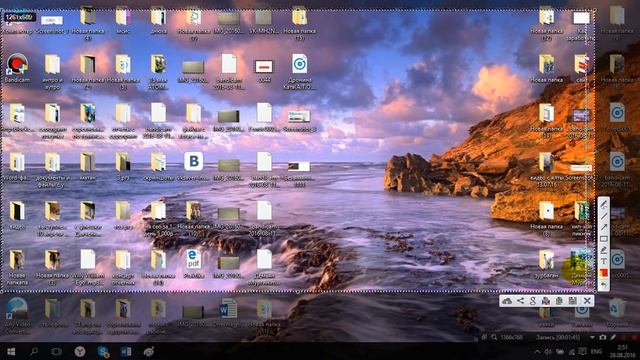This screenshot has height=360, width=640.
Task: Share the screenshot on social networks
Action: click(520, 301)
